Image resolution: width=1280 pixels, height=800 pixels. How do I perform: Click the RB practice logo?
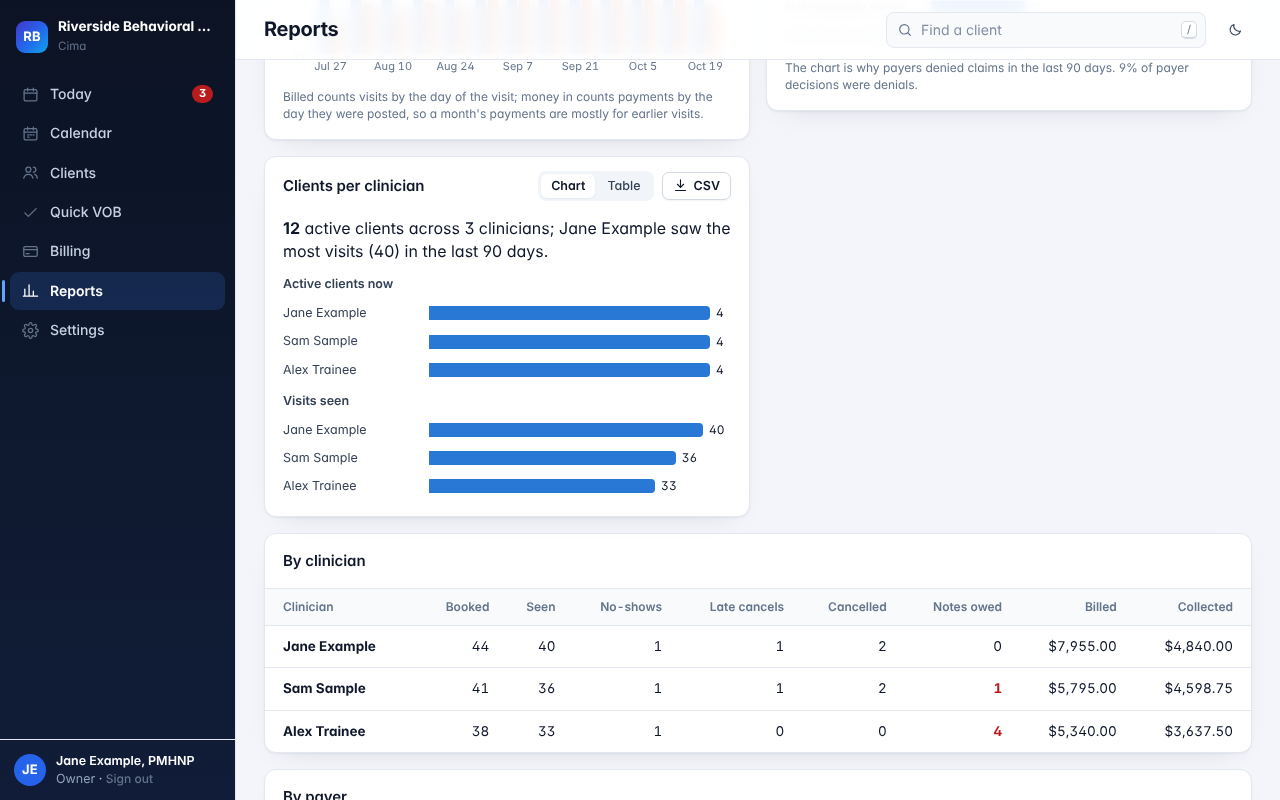32,36
